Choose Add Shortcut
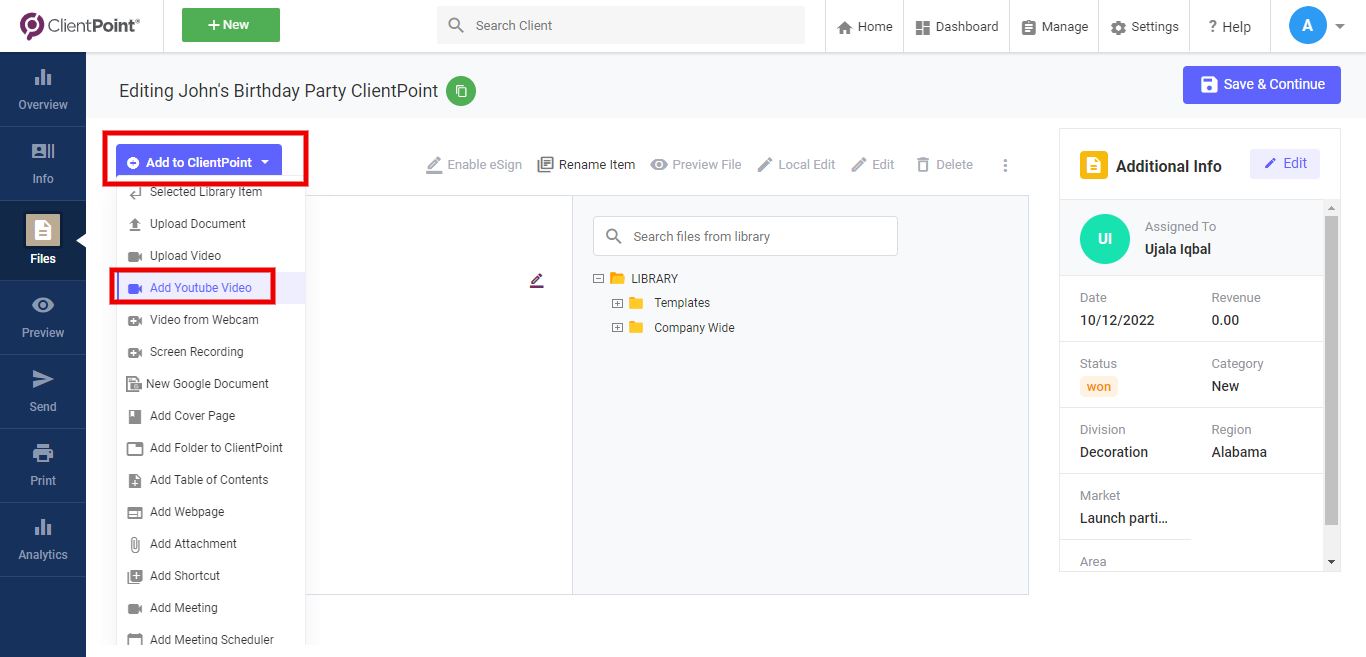Viewport: 1366px width, 657px height. (211, 576)
